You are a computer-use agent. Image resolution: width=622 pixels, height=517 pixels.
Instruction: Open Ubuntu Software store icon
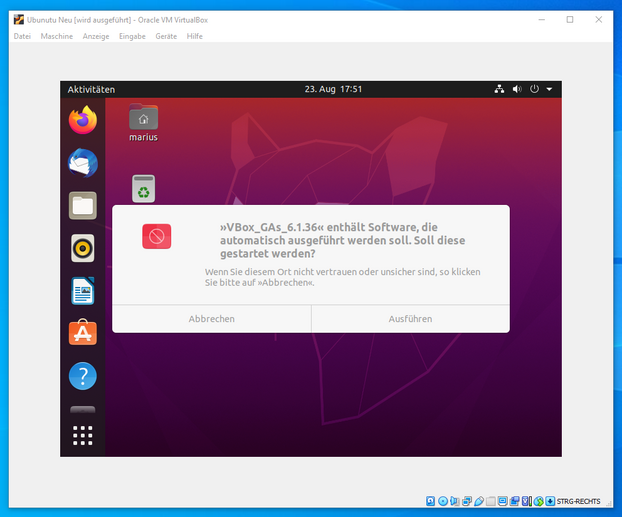click(x=83, y=333)
